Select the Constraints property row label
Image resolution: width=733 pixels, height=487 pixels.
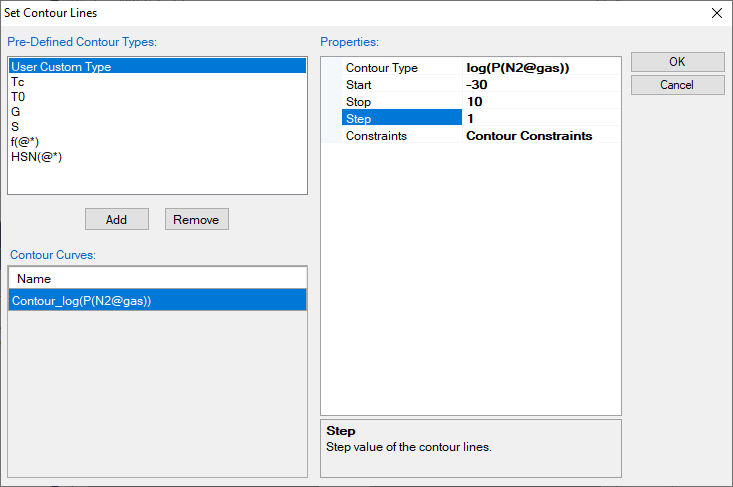[376, 136]
